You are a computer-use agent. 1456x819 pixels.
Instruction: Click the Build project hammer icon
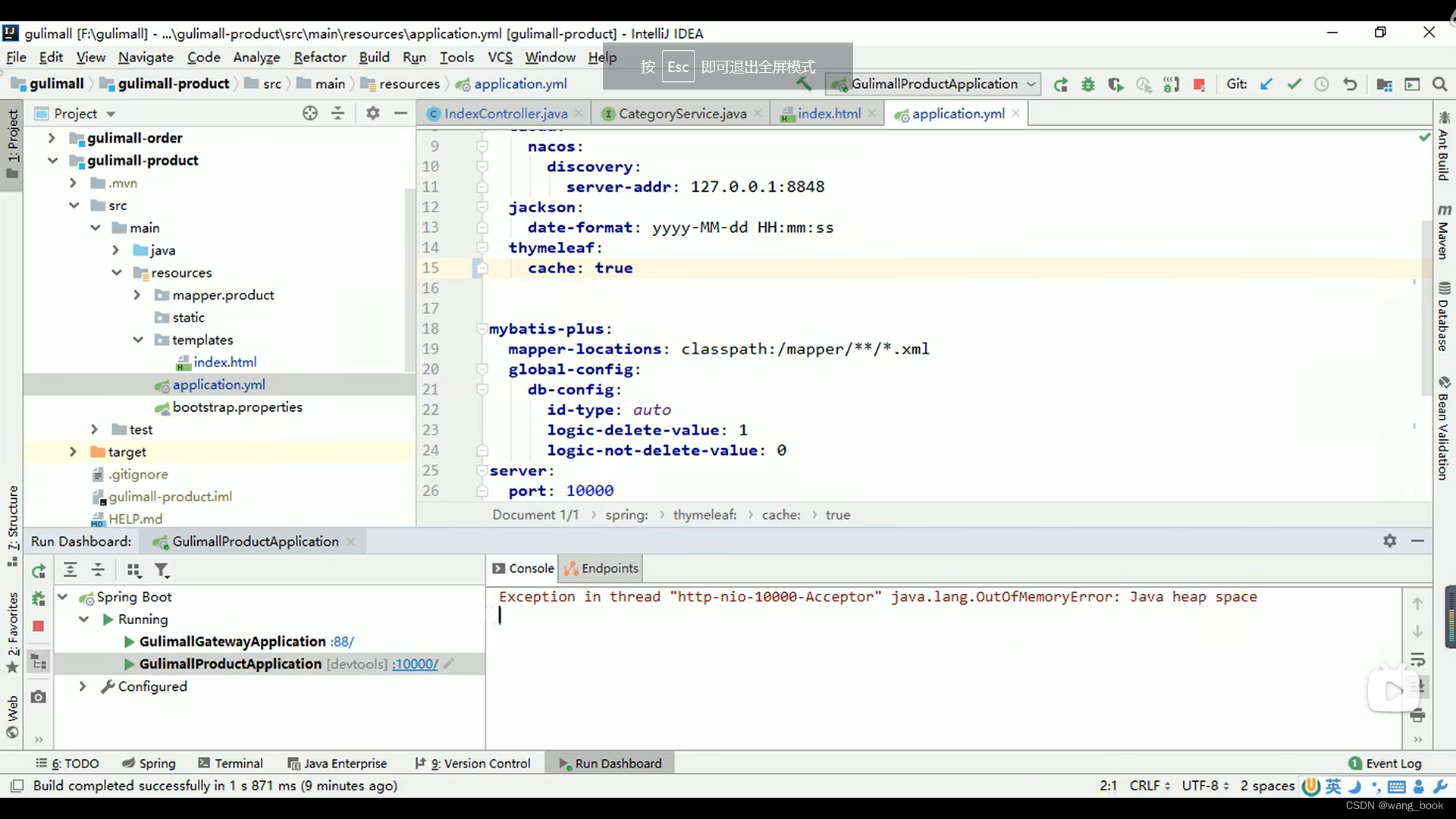[x=804, y=84]
